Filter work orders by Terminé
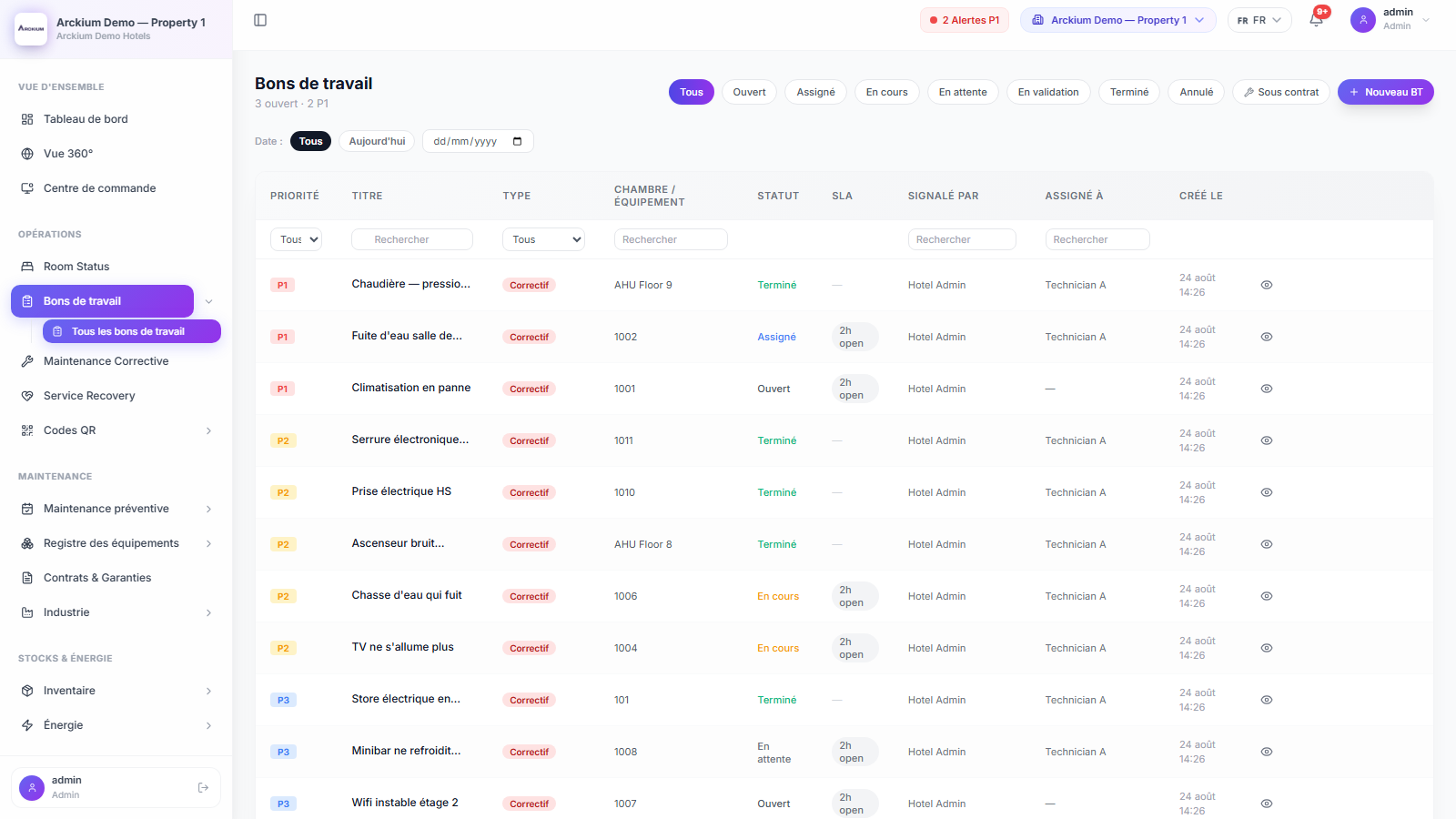 pyautogui.click(x=1129, y=92)
